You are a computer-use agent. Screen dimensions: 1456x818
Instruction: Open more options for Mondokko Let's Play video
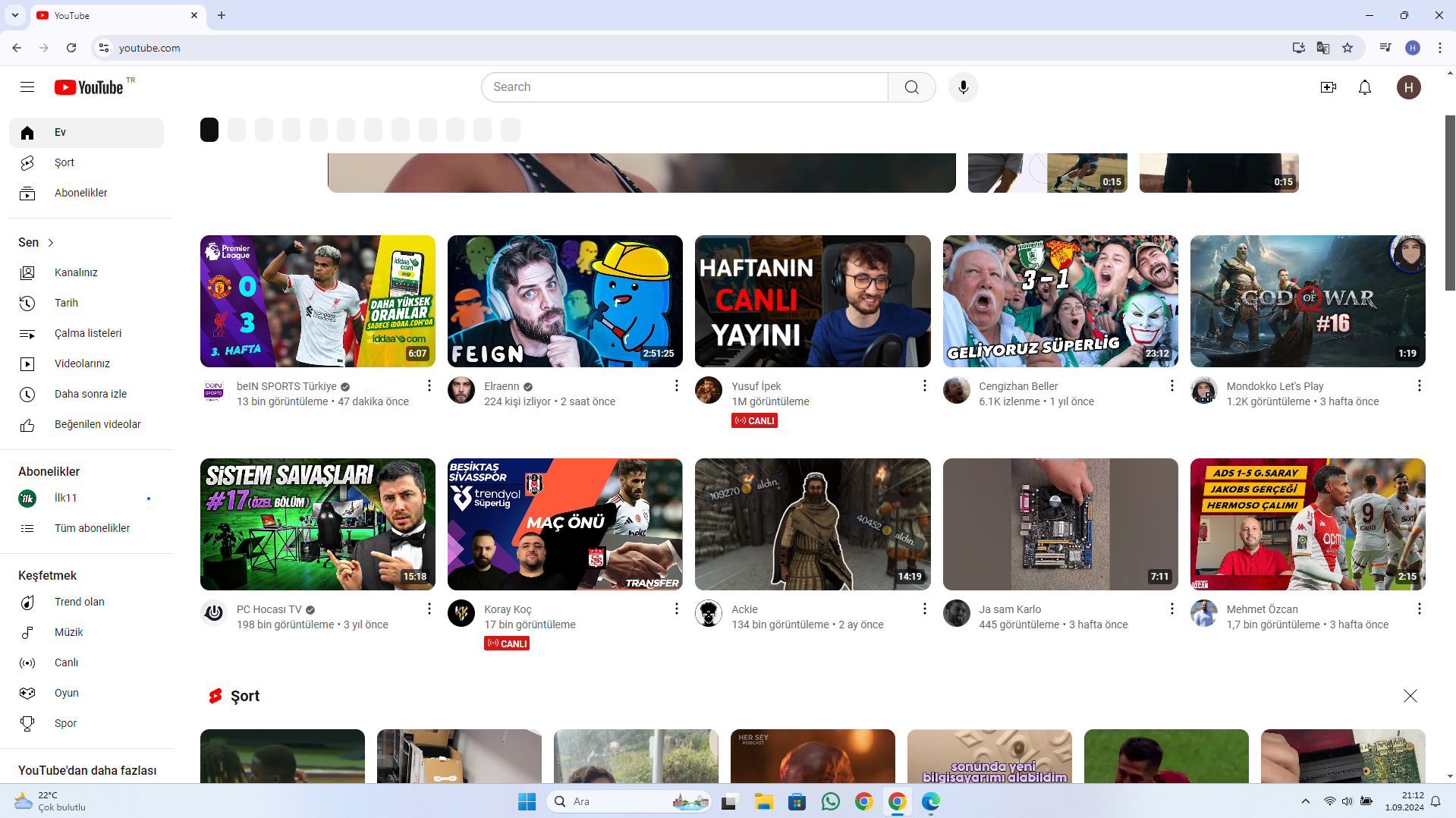tap(1420, 385)
